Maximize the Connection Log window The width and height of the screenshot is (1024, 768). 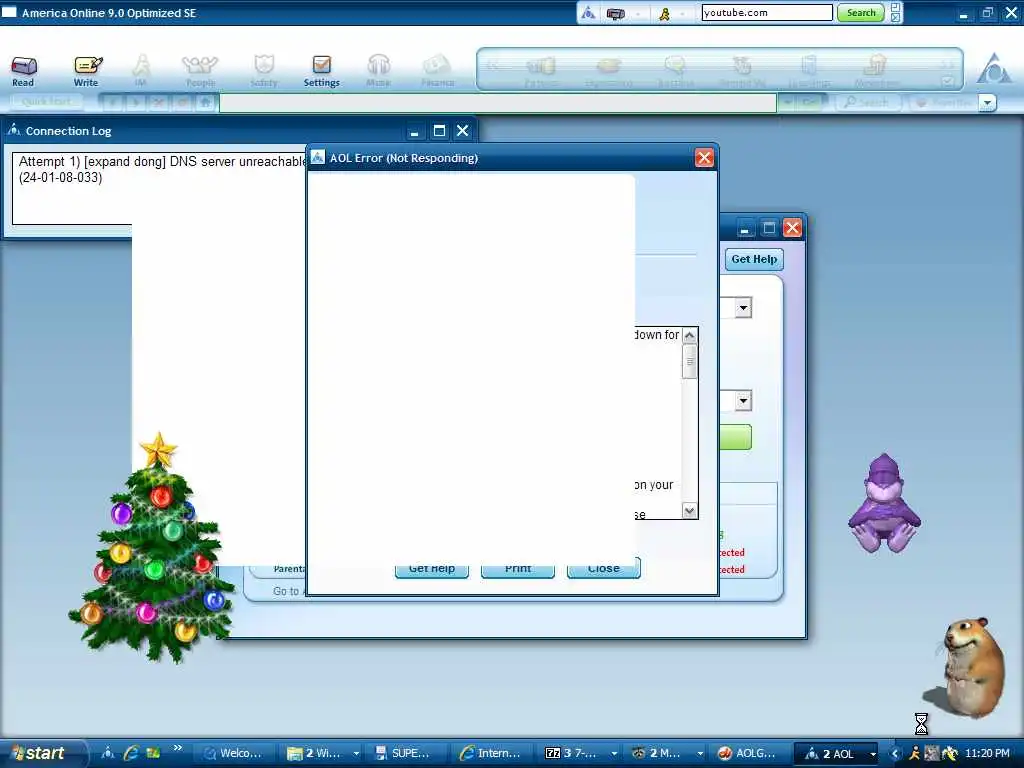[440, 131]
